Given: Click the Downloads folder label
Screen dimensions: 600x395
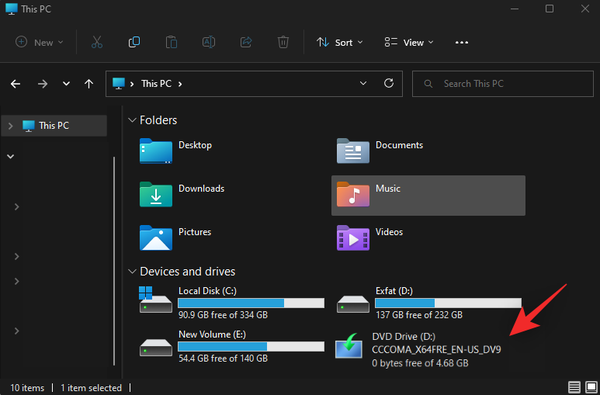Looking at the screenshot, I should pyautogui.click(x=201, y=188).
